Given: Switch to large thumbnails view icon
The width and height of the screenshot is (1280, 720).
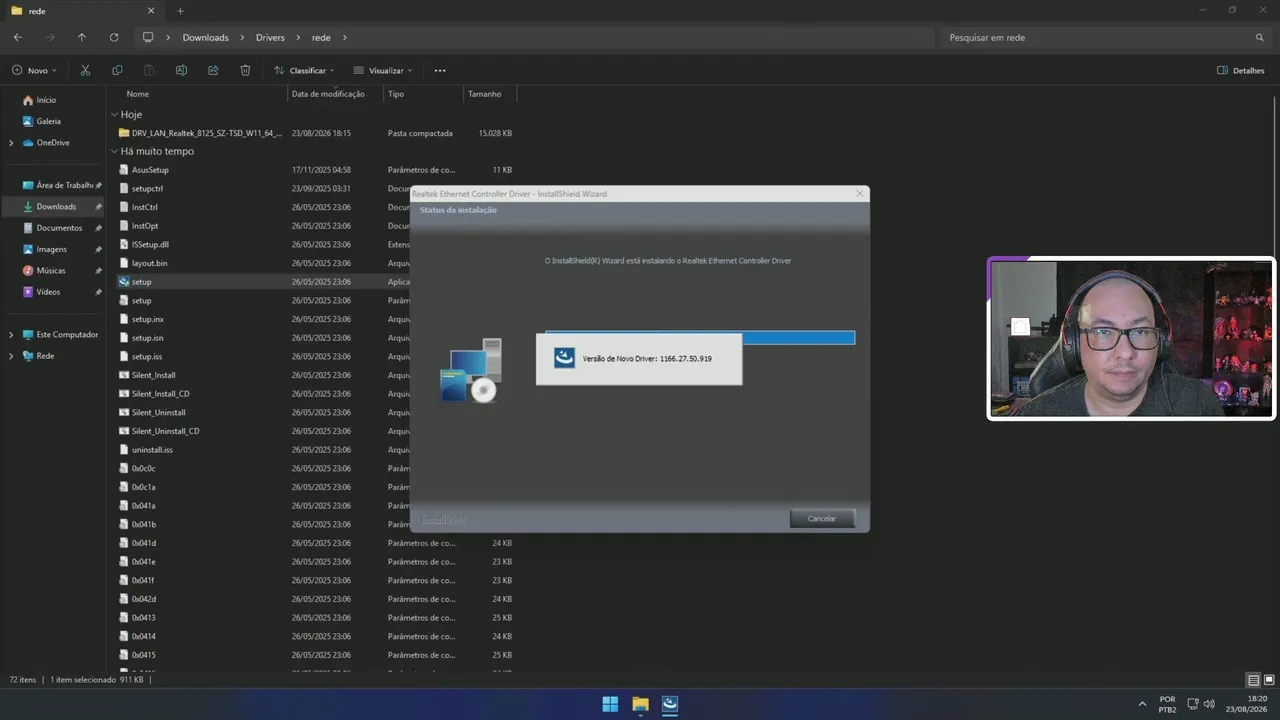Looking at the screenshot, I should (1269, 680).
